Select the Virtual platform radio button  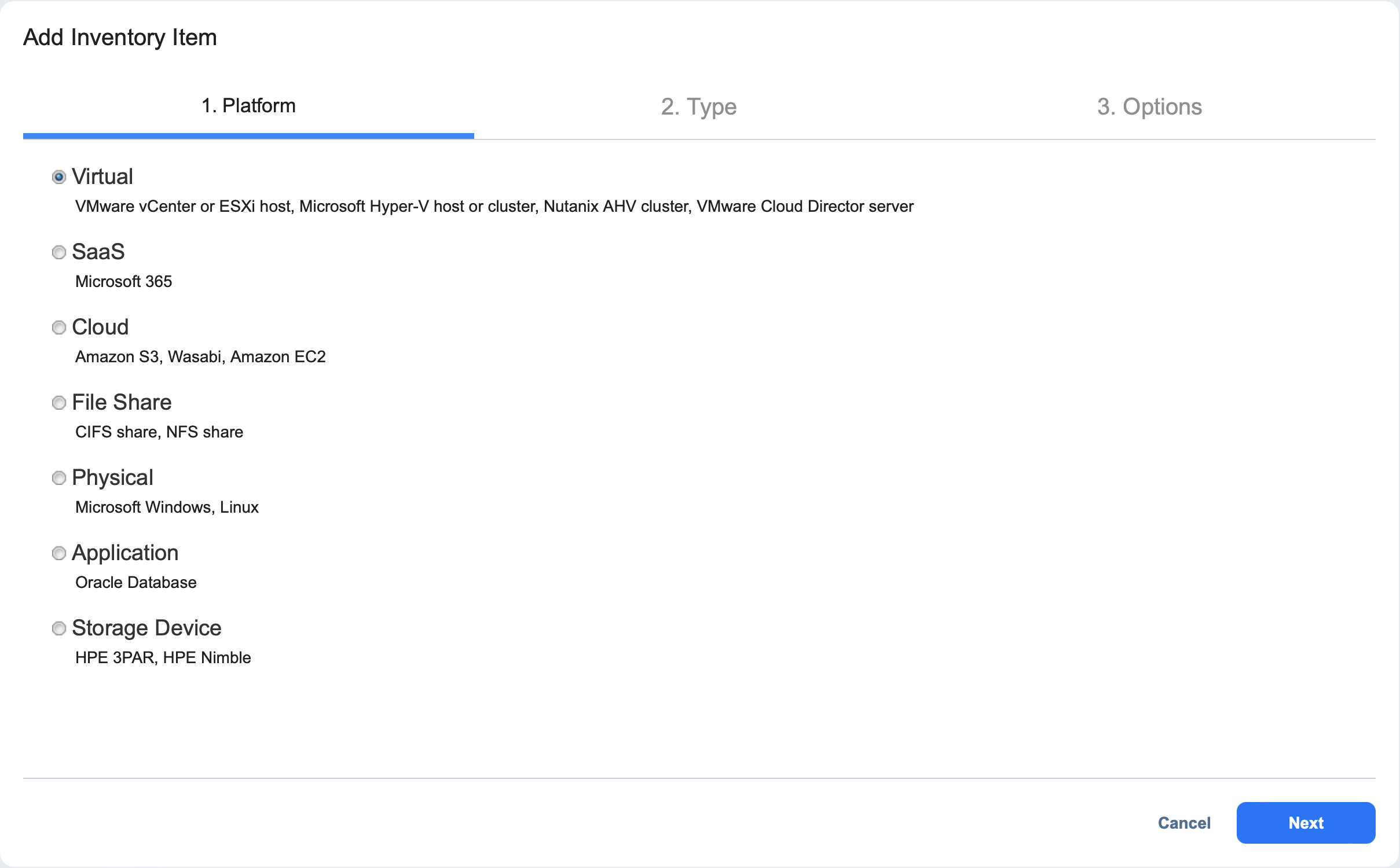coord(59,177)
